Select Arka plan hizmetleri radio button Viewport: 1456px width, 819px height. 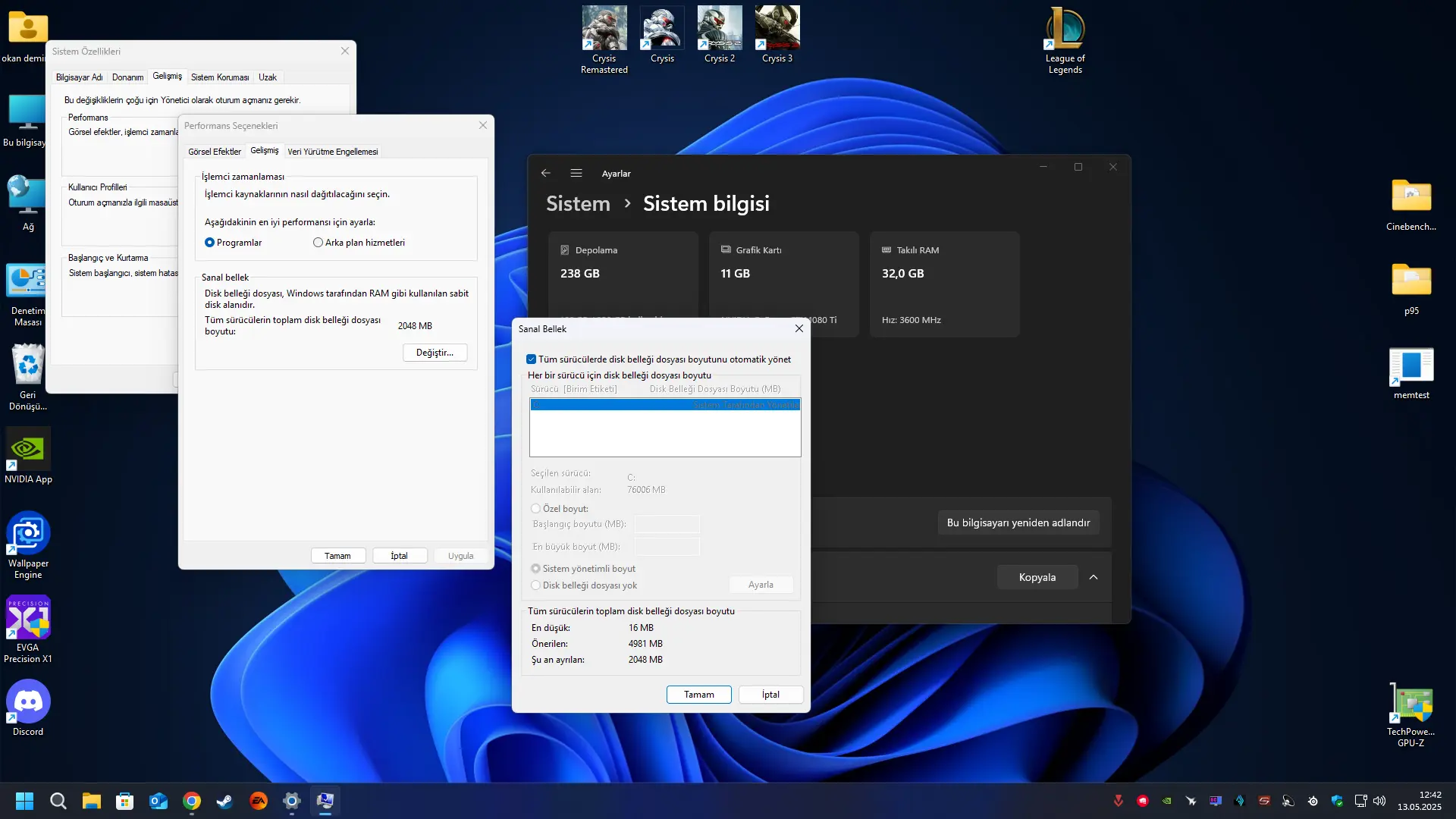click(318, 243)
